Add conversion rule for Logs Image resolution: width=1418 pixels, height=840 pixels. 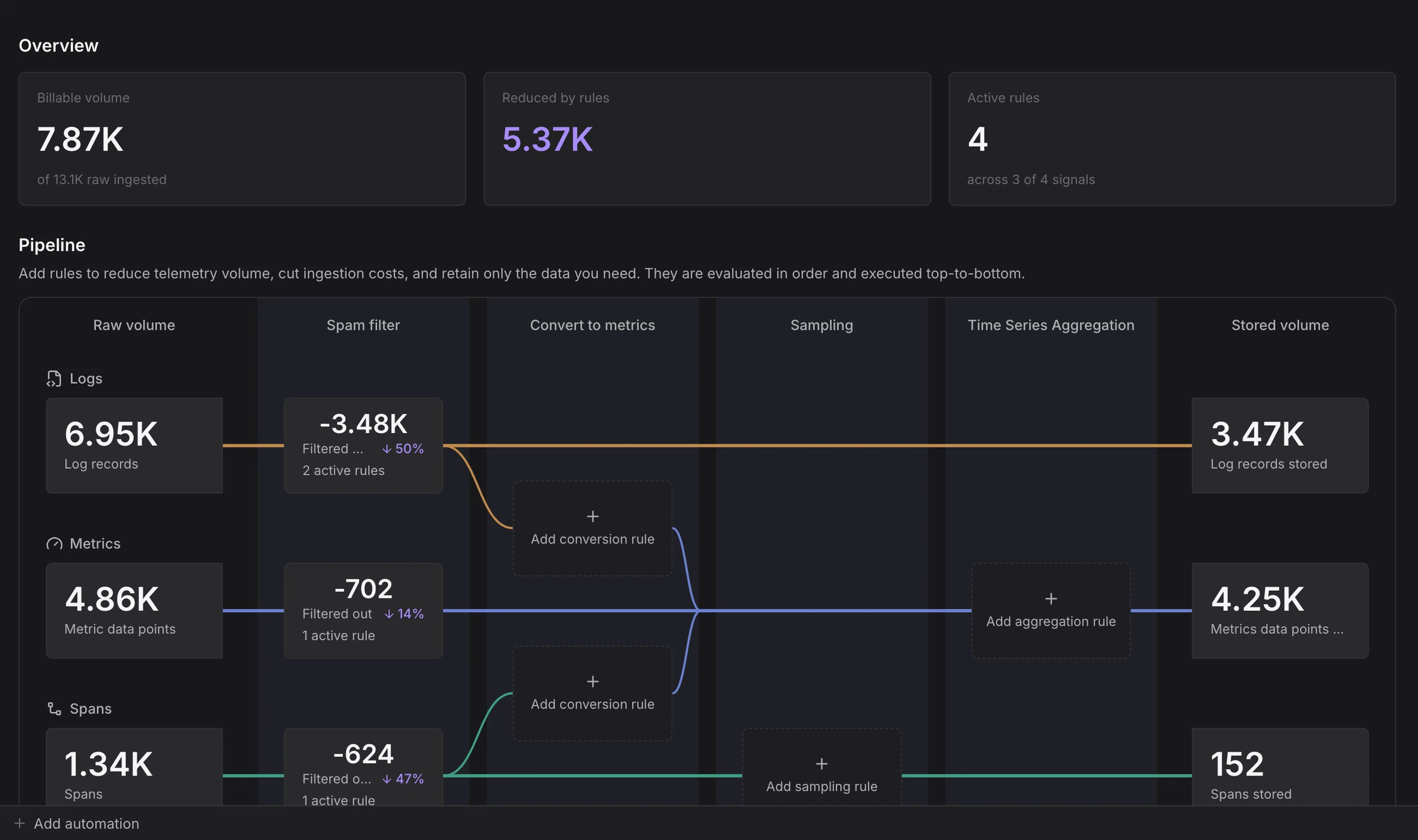tap(593, 528)
